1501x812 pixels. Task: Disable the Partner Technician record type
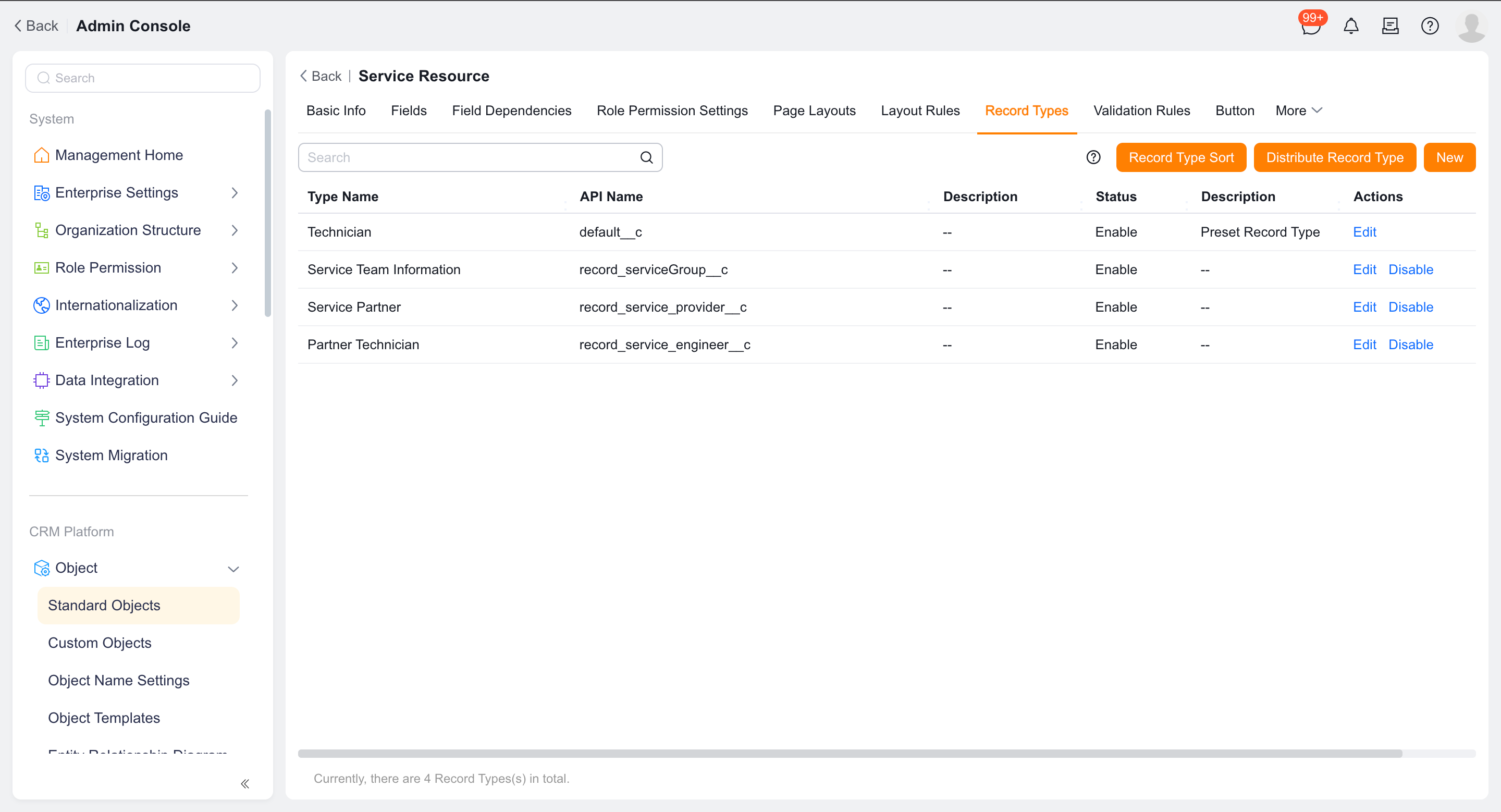click(x=1411, y=345)
